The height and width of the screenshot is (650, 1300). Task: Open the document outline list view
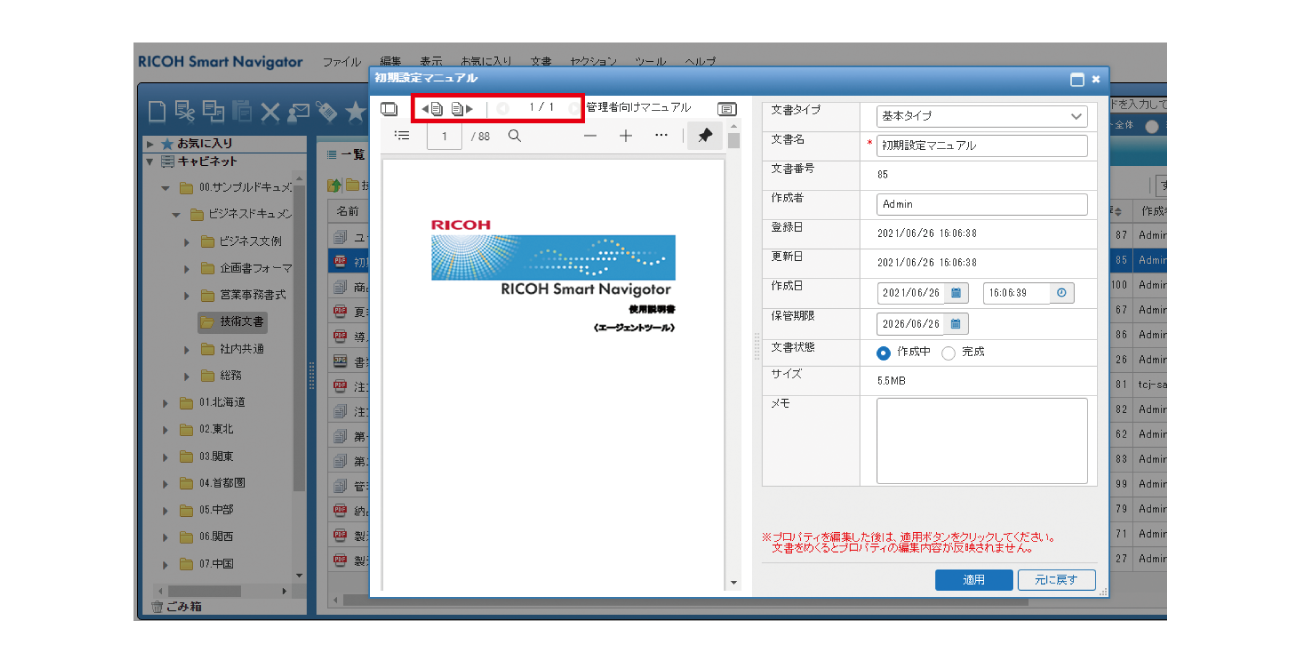401,136
